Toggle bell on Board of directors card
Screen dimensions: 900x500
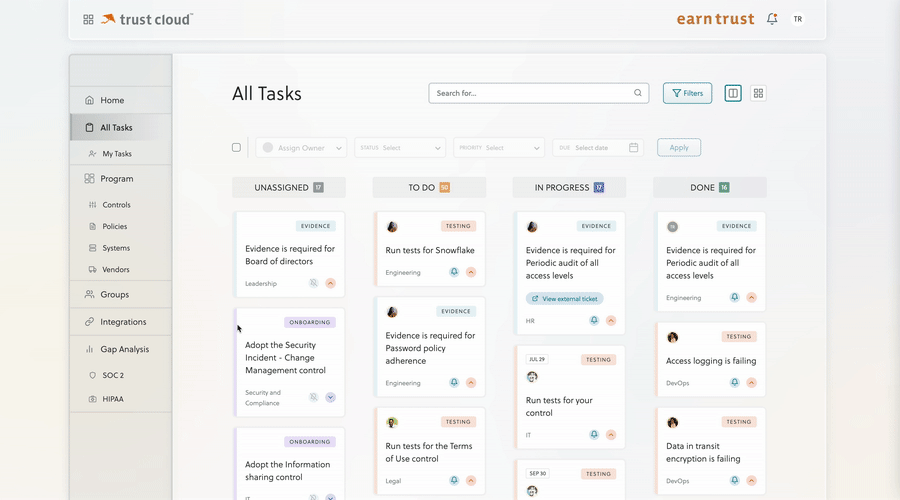313,283
